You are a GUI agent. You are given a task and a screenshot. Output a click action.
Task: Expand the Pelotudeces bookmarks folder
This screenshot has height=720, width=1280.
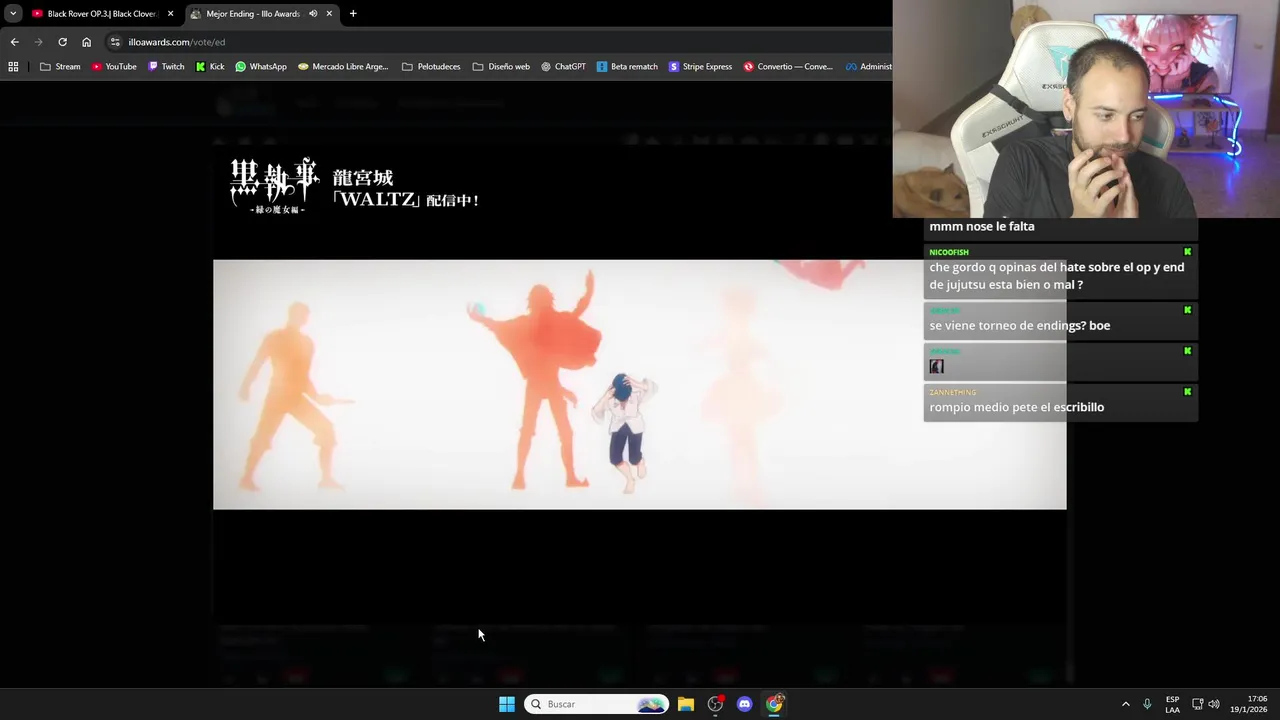pyautogui.click(x=431, y=67)
